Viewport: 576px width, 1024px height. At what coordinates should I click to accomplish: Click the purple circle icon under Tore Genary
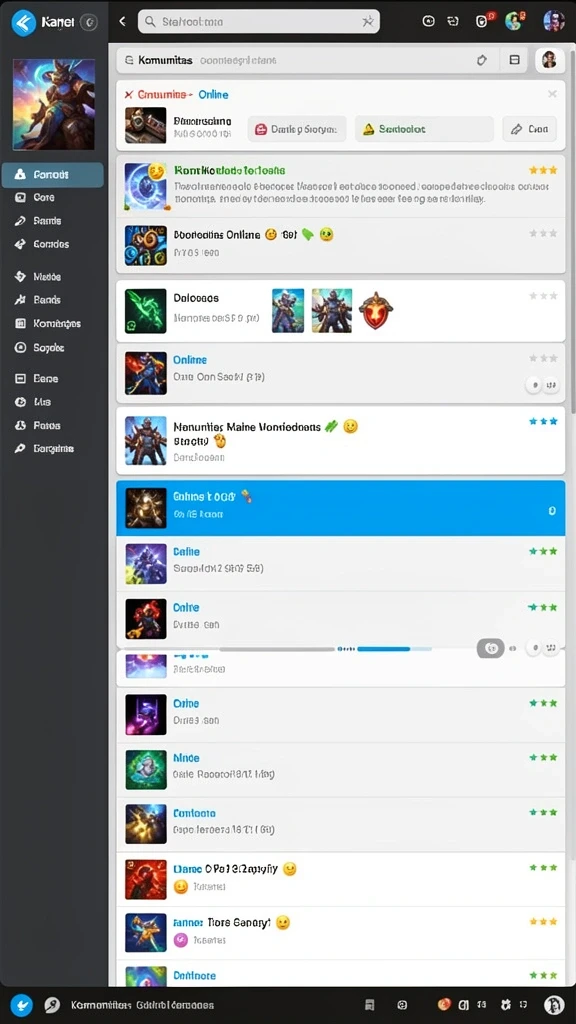(x=181, y=940)
